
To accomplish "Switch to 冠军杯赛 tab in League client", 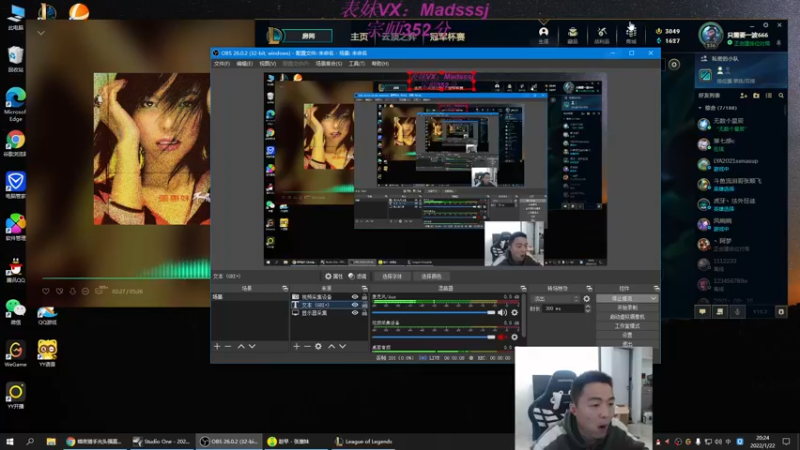I will pyautogui.click(x=447, y=37).
